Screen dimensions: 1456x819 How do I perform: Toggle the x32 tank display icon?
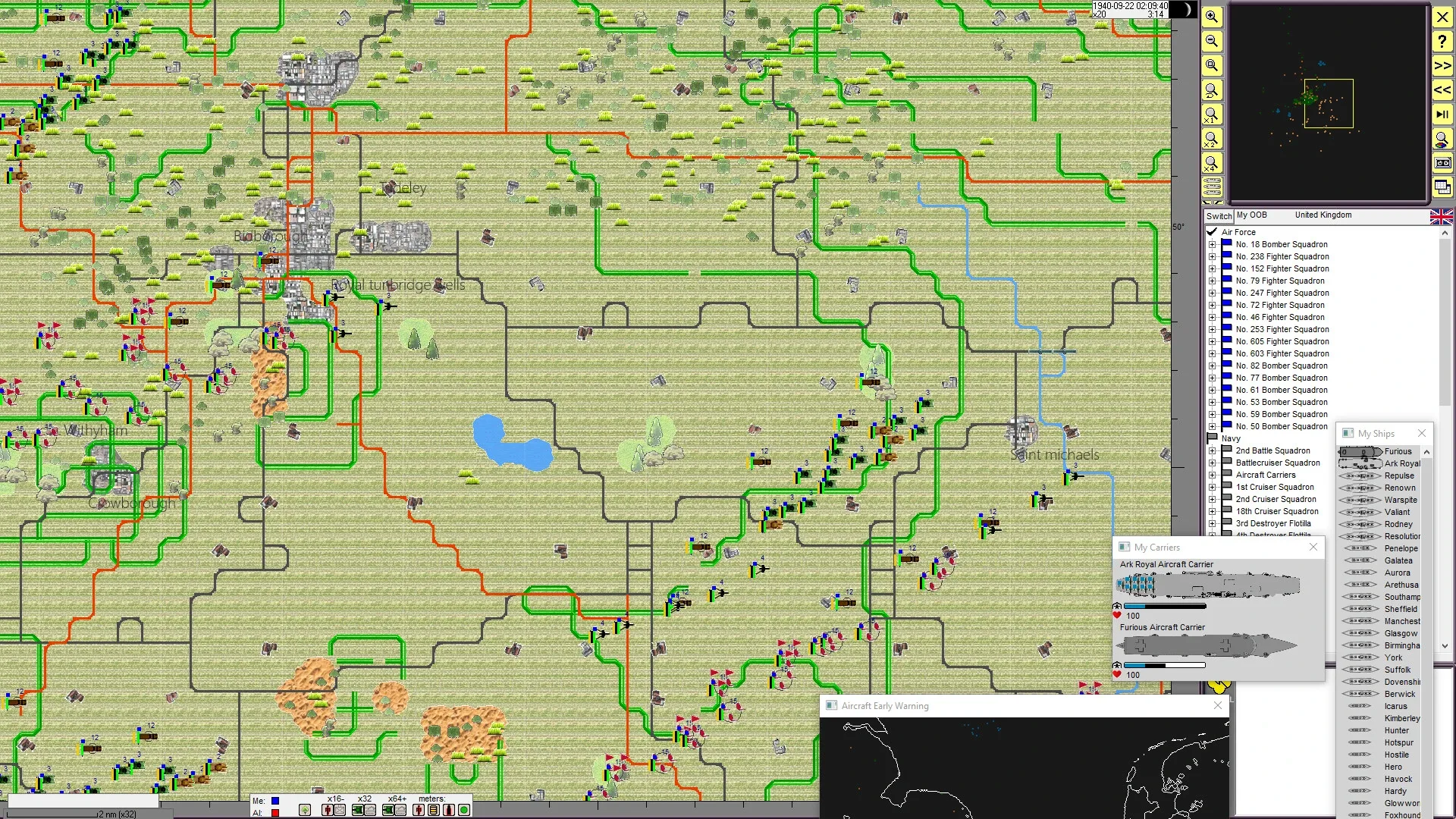click(x=357, y=810)
